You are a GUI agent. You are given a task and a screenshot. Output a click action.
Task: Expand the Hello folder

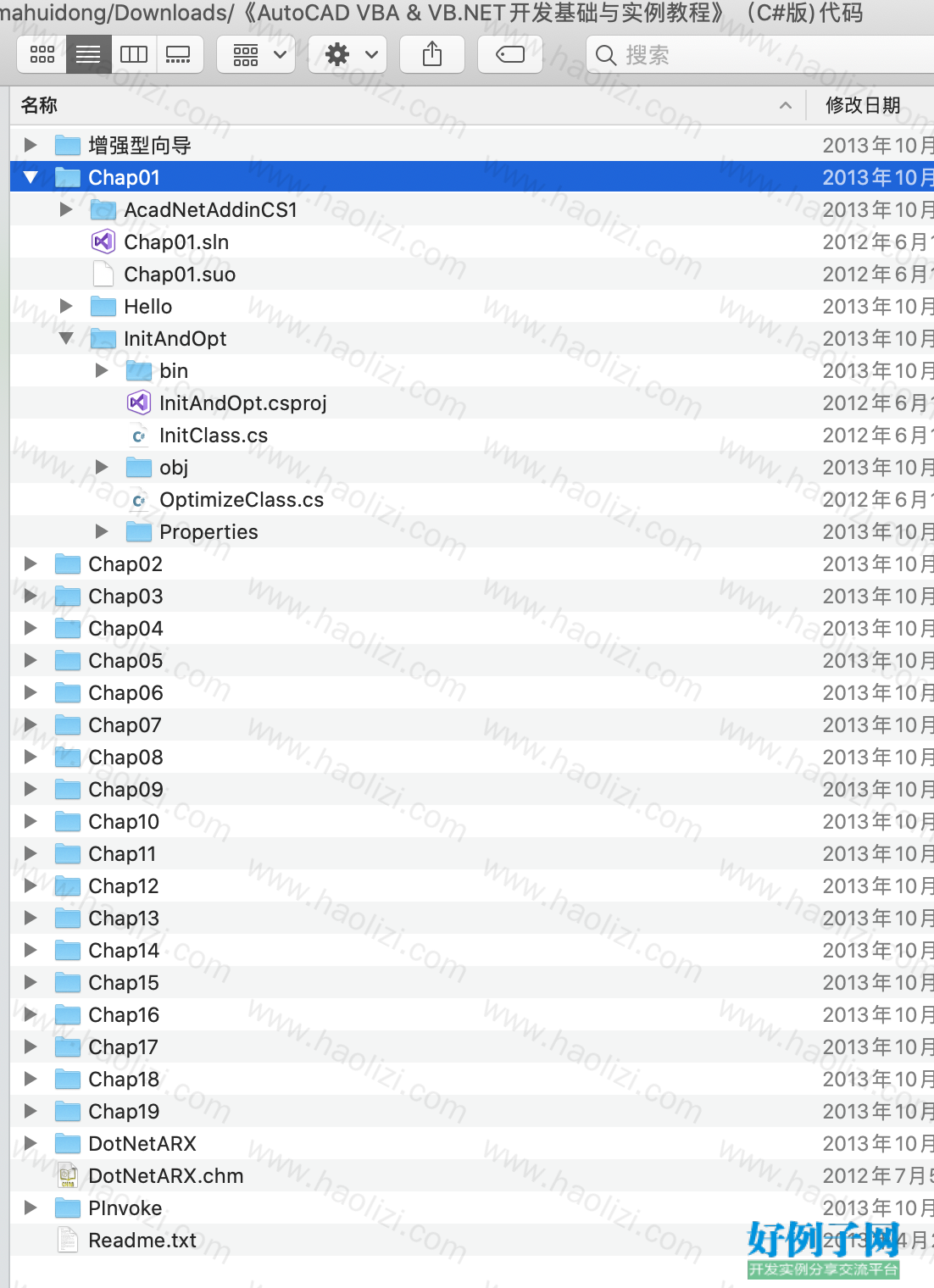click(x=66, y=306)
